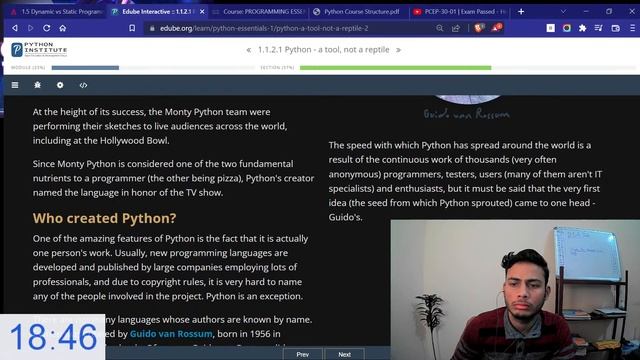Click the green section progress bar
Image resolution: width=640 pixels, height=360 pixels.
pos(395,68)
